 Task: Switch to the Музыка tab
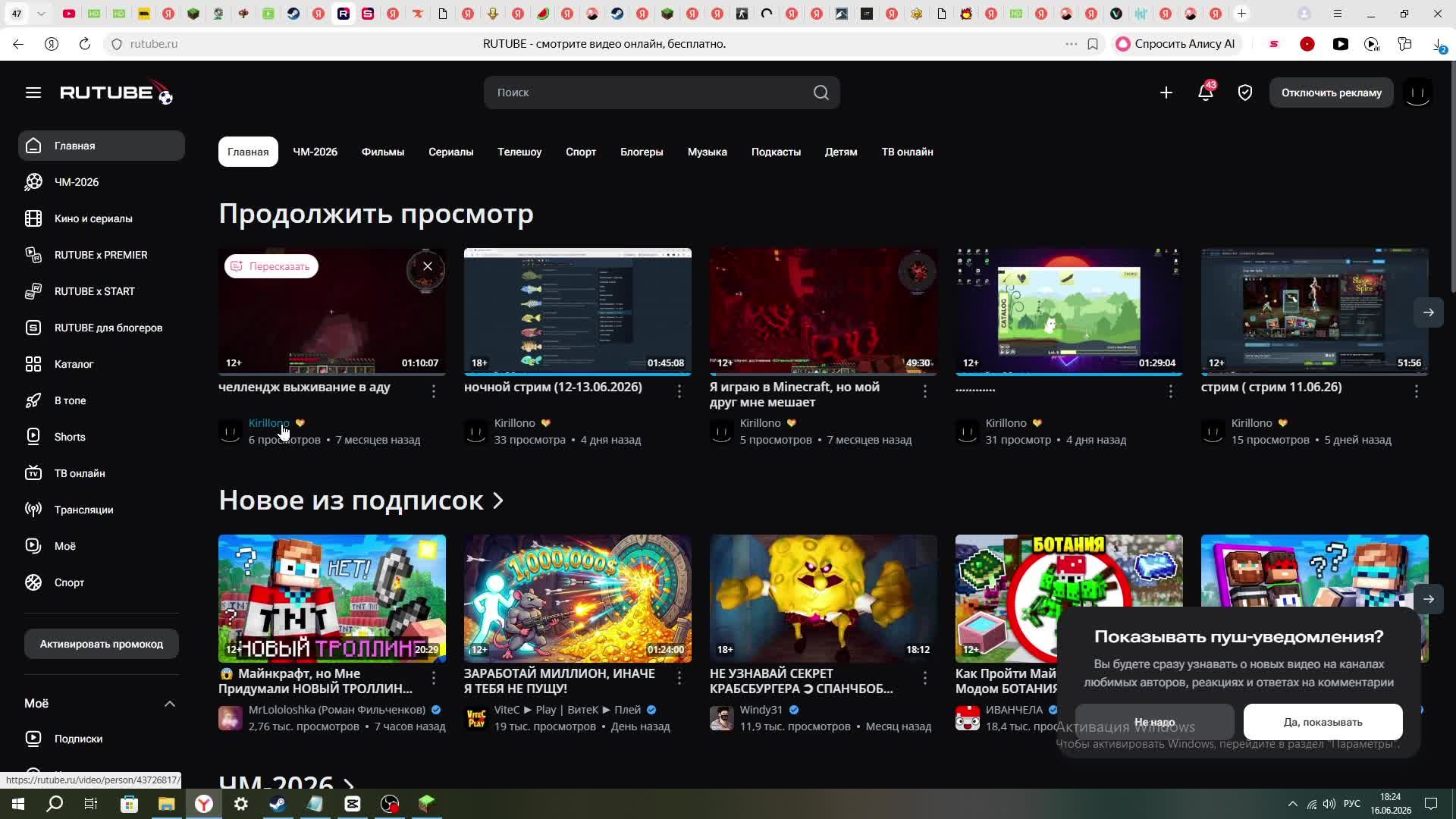[708, 152]
